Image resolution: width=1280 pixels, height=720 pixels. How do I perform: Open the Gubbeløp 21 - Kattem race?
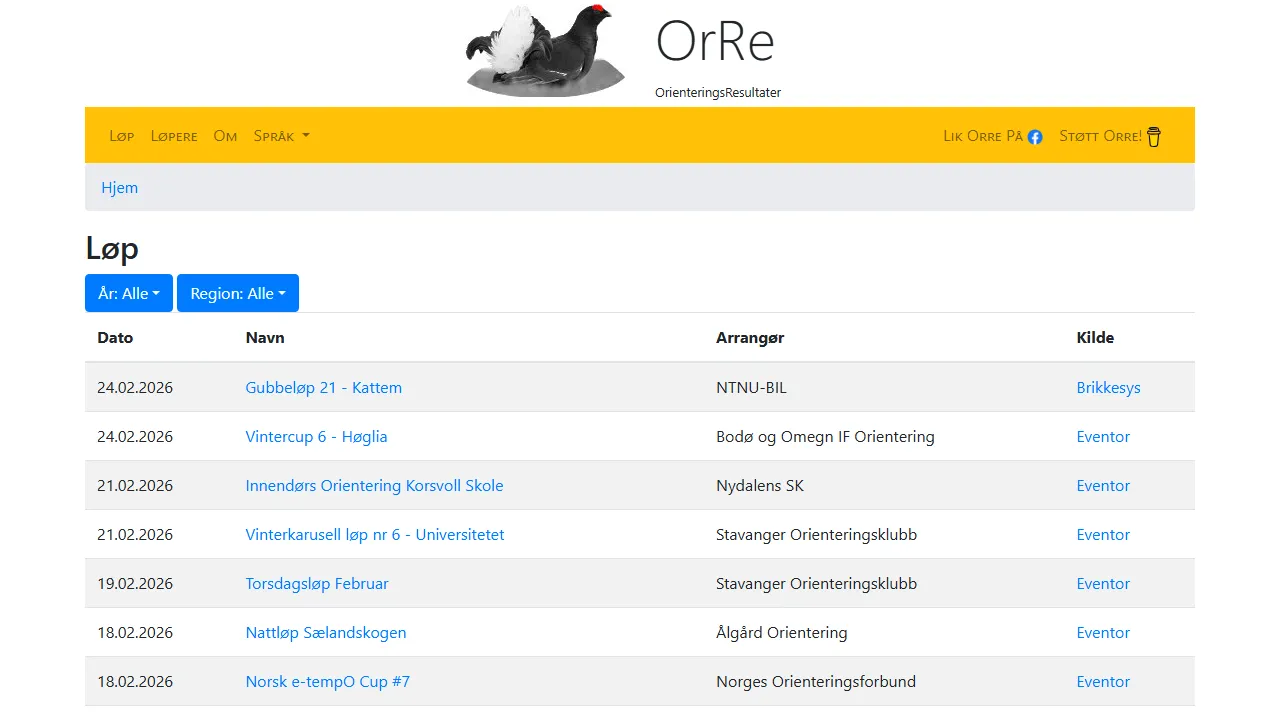pos(323,387)
